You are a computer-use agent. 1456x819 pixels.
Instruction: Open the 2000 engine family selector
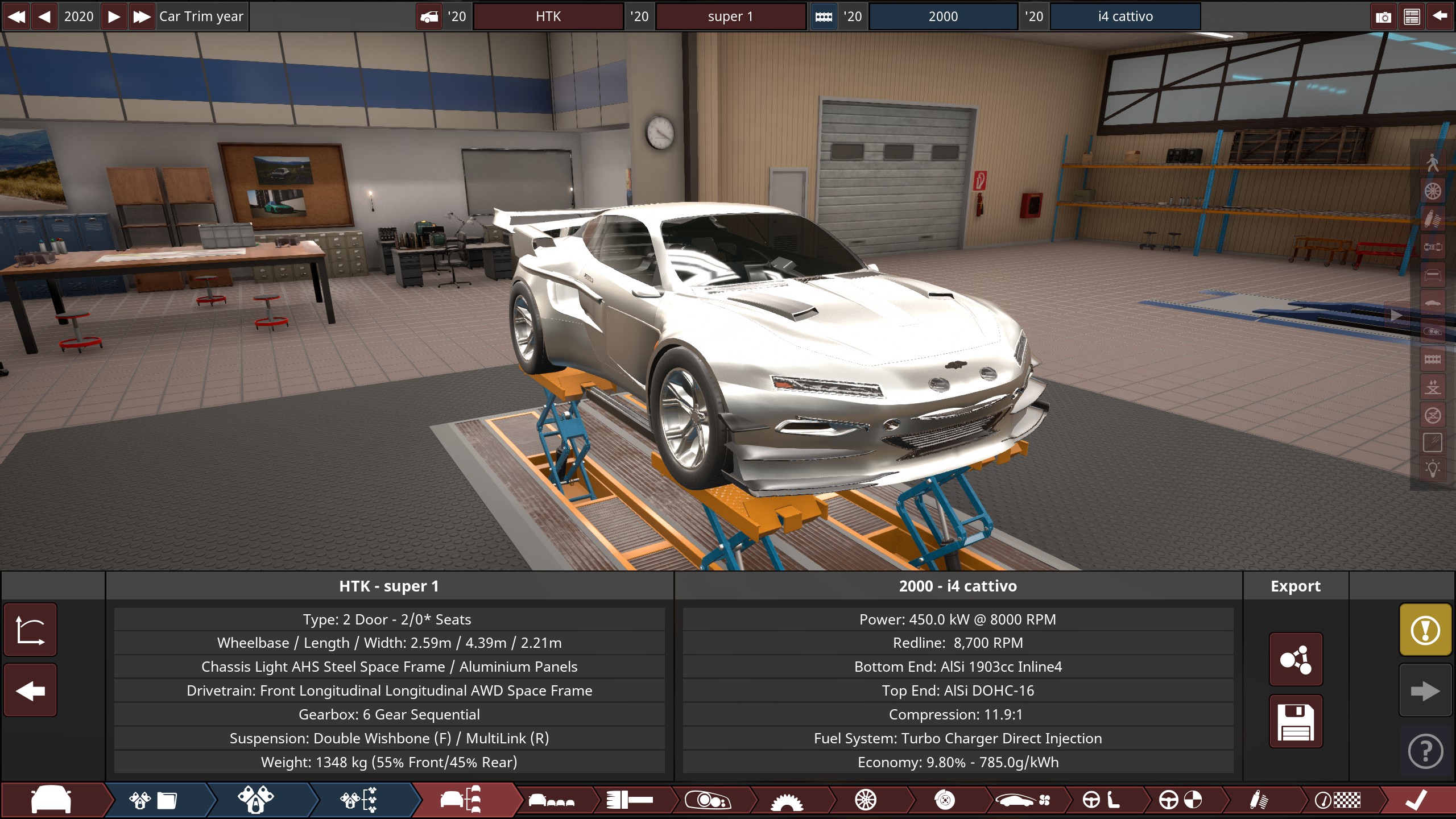tap(943, 16)
